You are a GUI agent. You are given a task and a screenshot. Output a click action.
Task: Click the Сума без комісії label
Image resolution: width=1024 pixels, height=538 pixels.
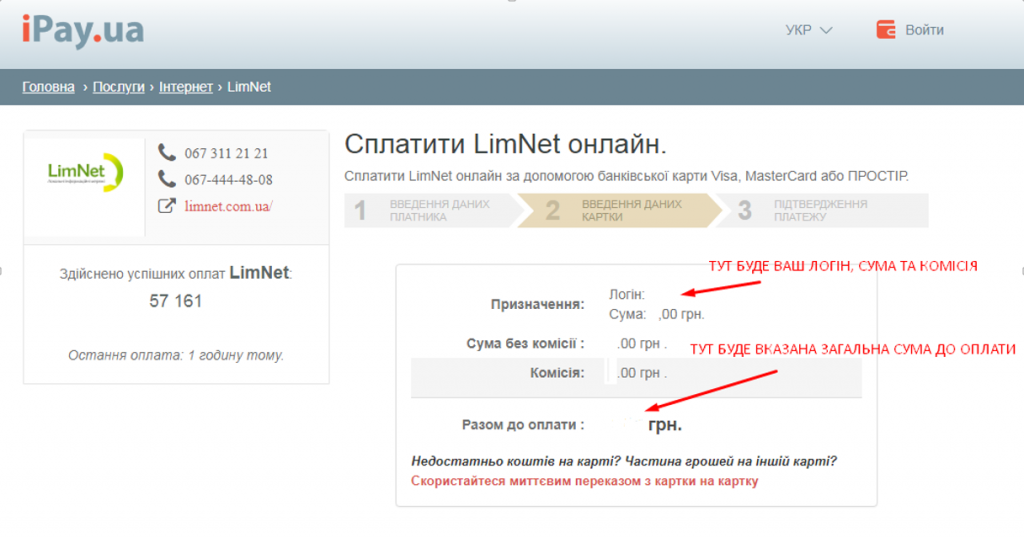point(525,343)
